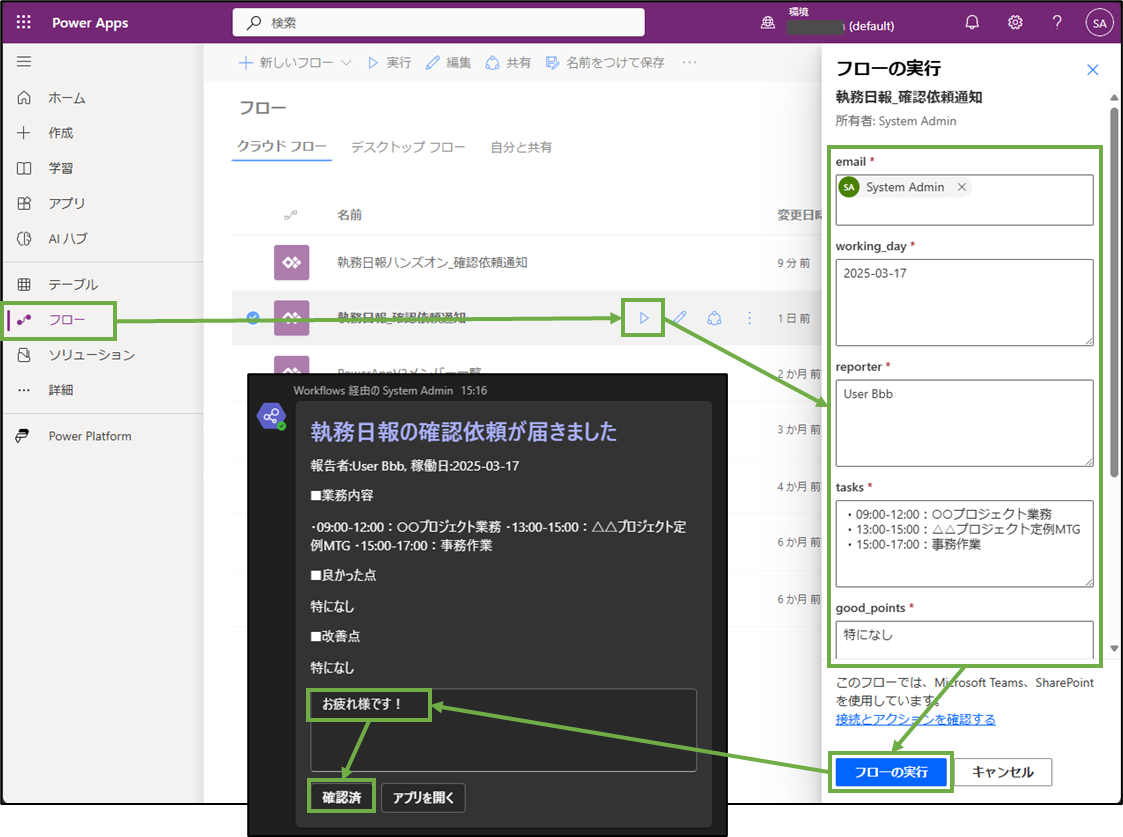1123x837 pixels.
Task: Click the working_day input field
Action: (964, 302)
